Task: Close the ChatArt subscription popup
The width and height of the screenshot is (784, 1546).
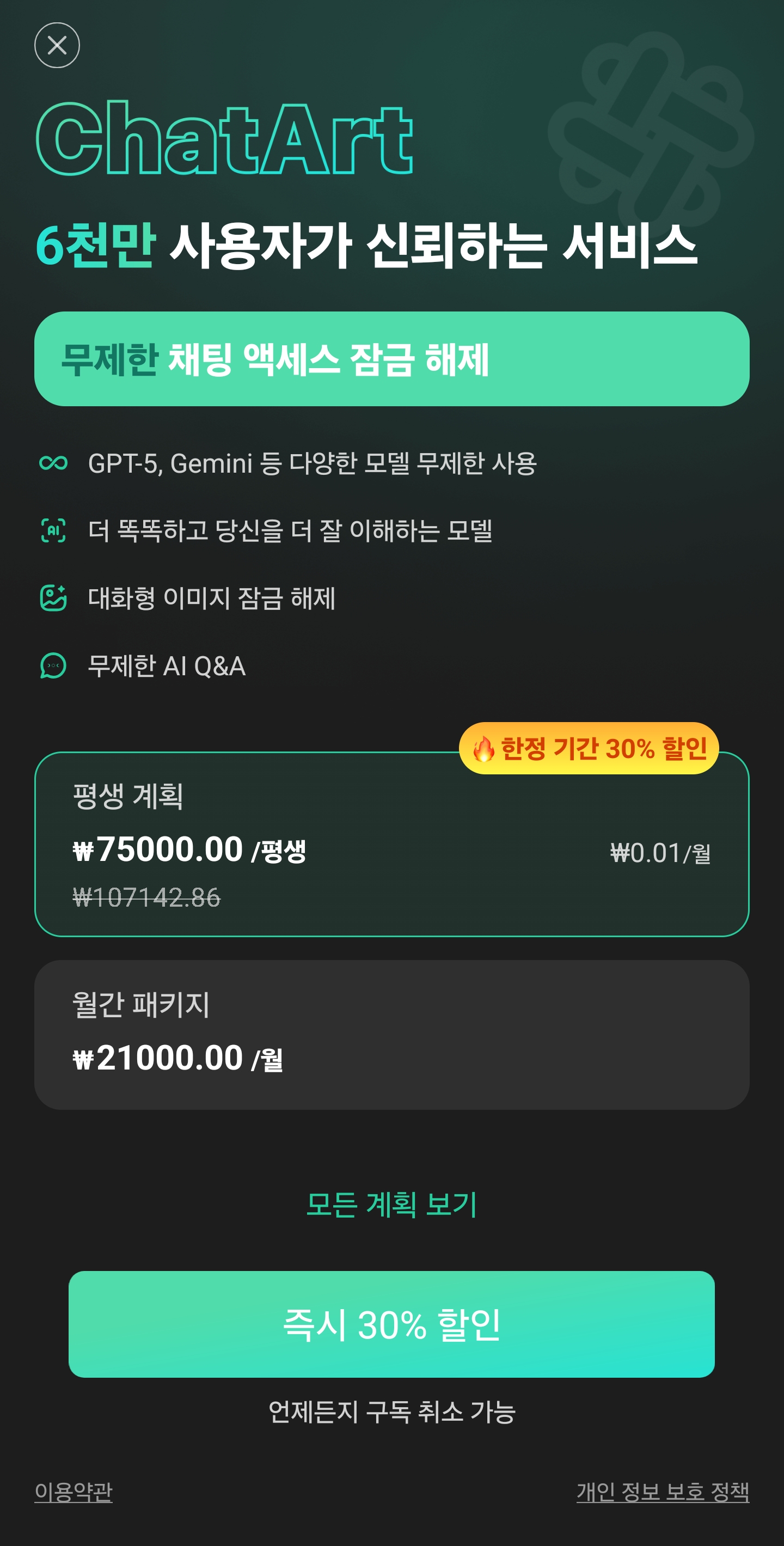Action: click(x=57, y=46)
